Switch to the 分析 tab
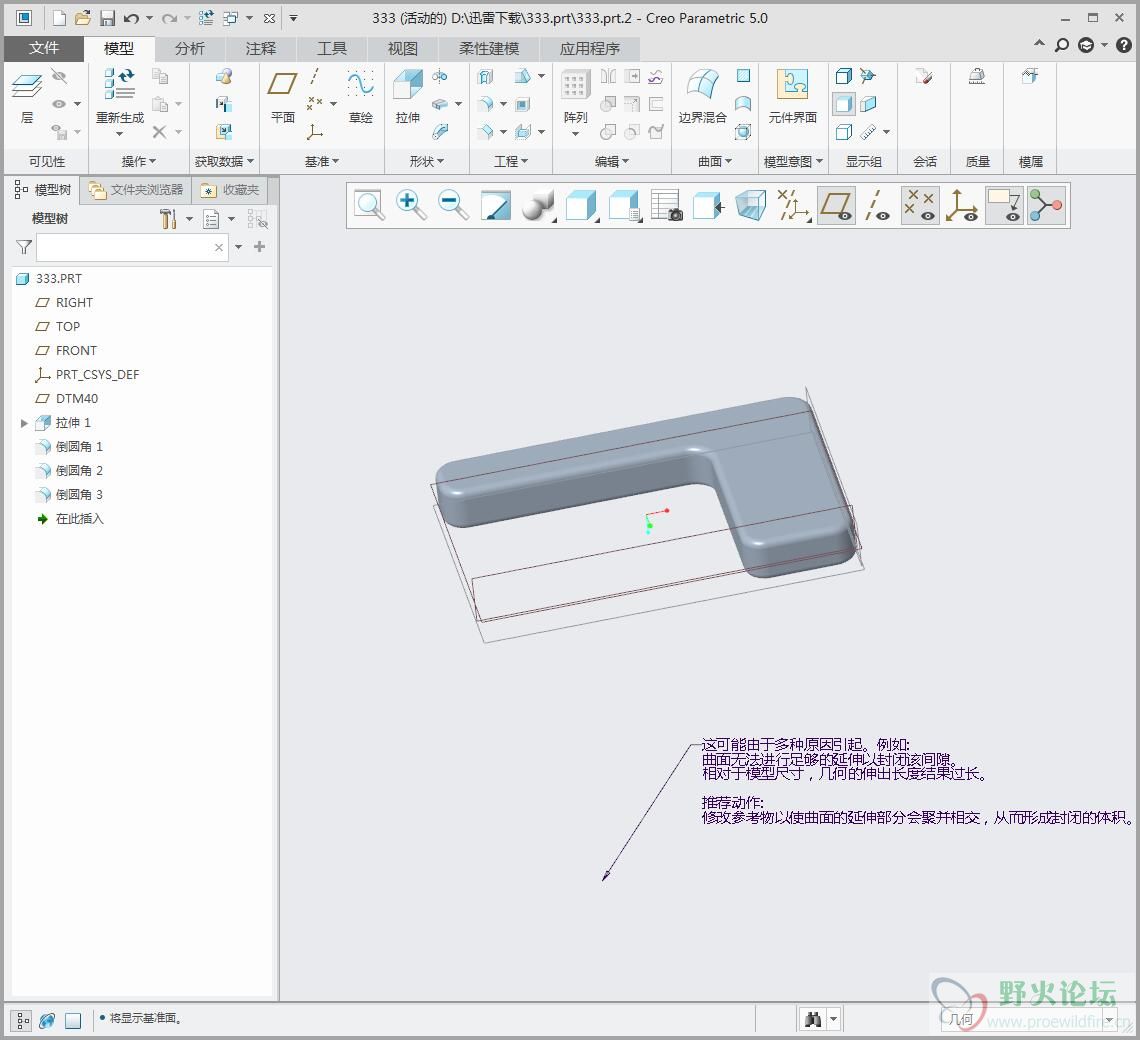Screen dimensions: 1140x1040 point(189,49)
